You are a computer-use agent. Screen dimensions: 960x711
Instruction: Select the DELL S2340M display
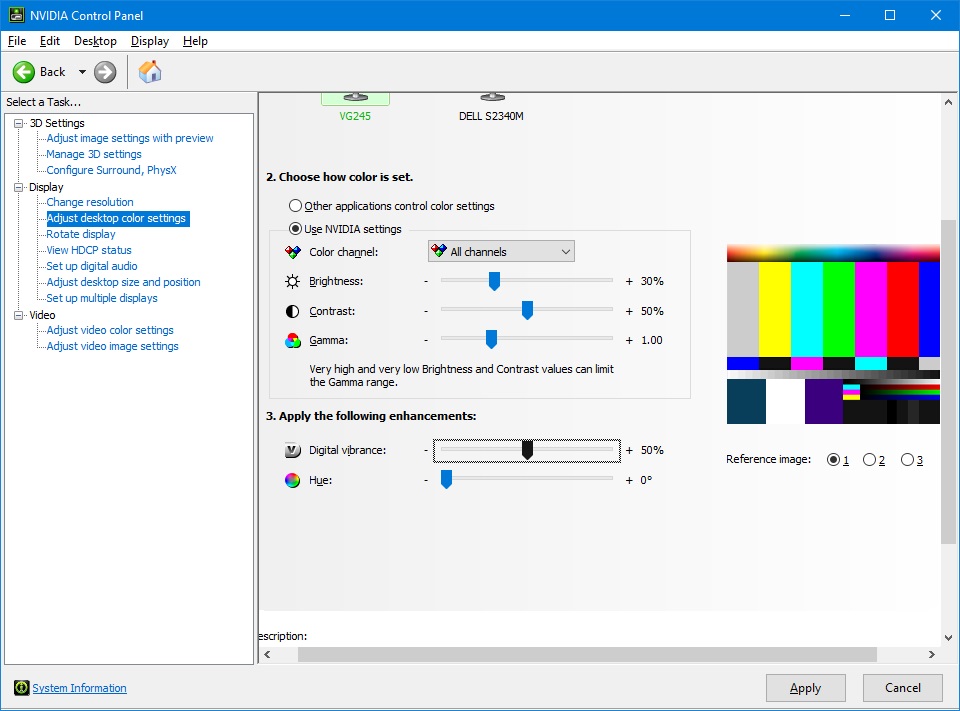click(492, 106)
